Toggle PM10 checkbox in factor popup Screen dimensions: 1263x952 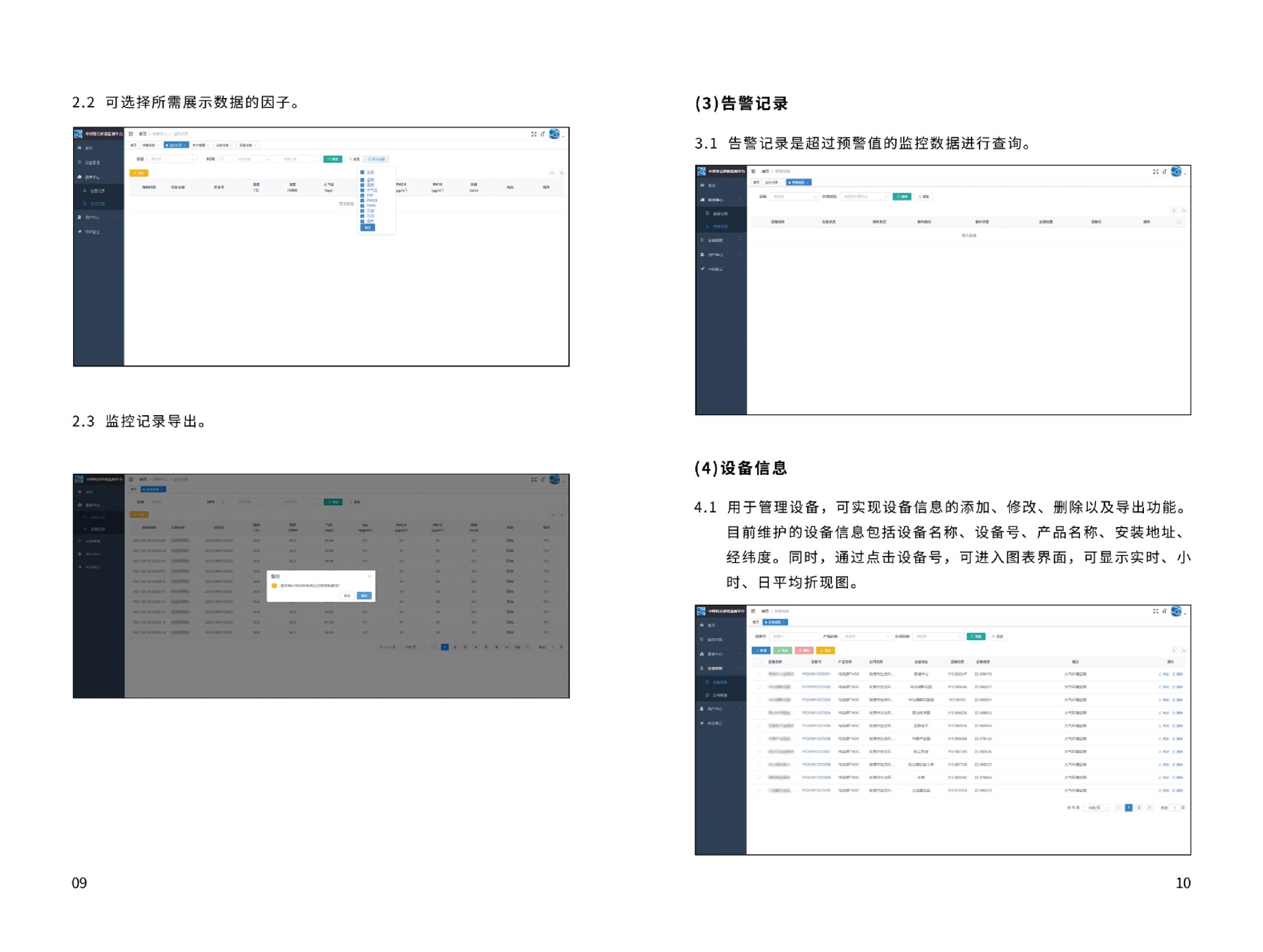click(362, 206)
